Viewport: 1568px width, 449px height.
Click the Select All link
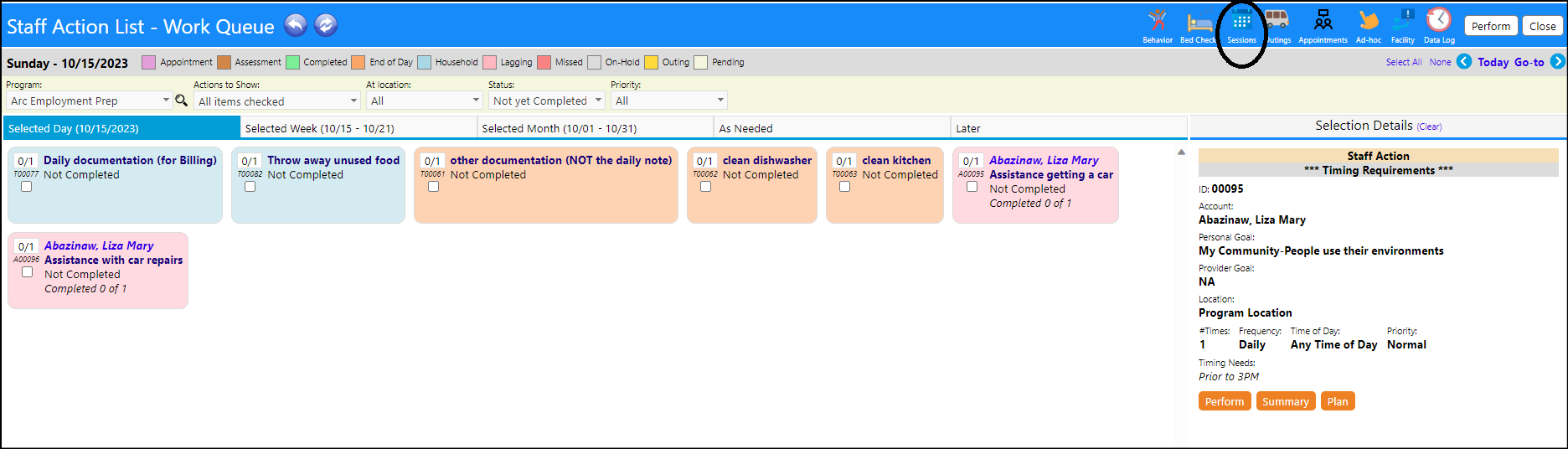click(x=1404, y=62)
